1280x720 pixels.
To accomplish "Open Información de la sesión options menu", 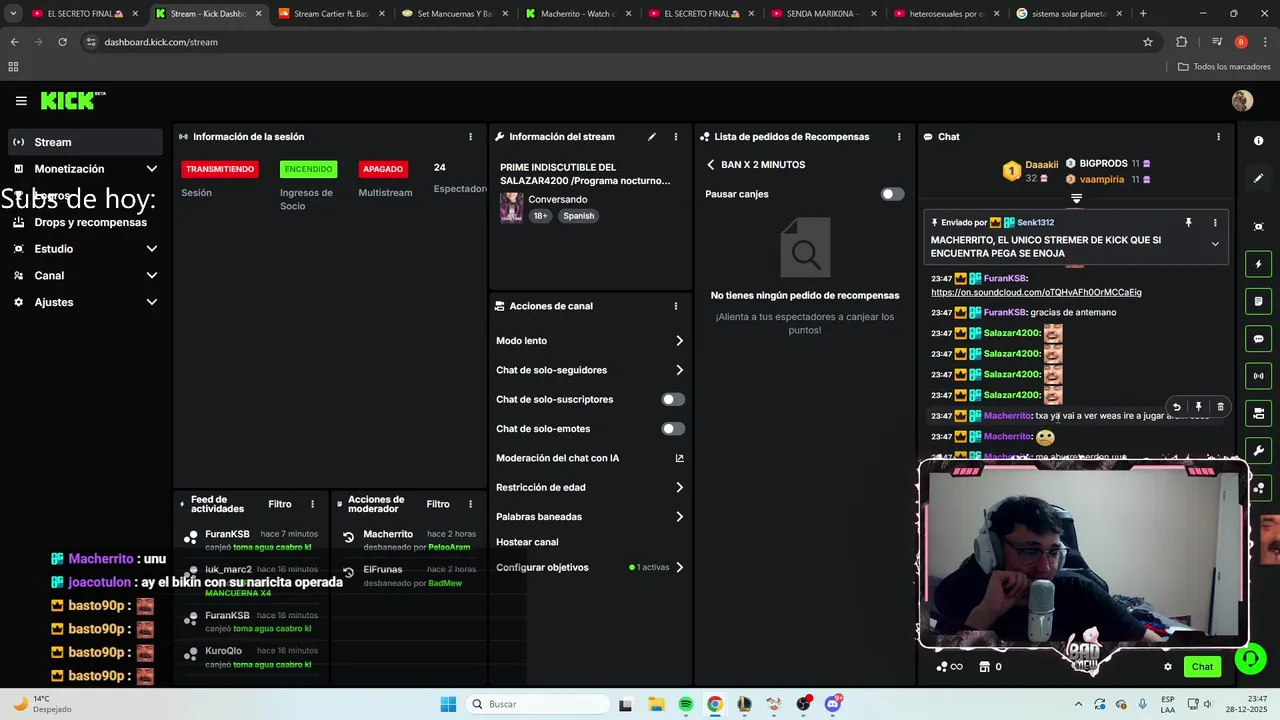I will click(x=470, y=137).
